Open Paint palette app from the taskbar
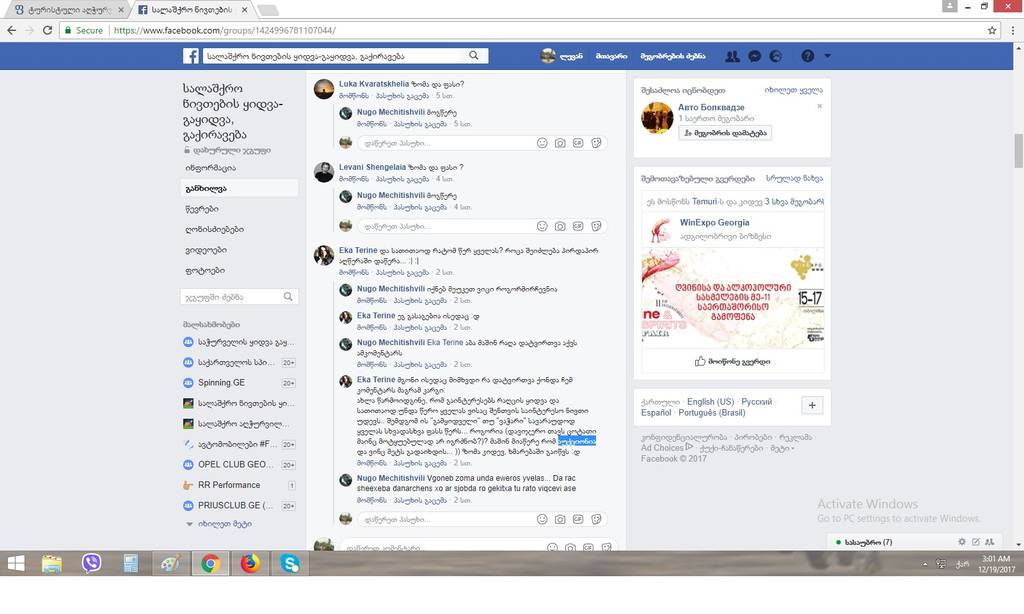 [x=170, y=563]
